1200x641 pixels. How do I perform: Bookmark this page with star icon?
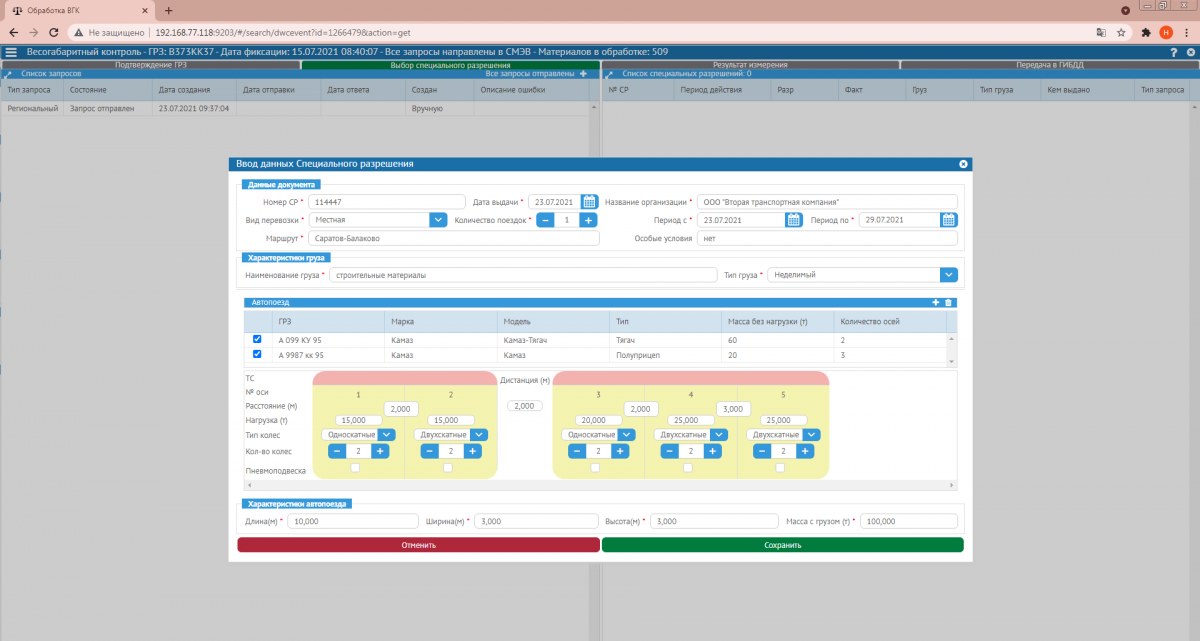1121,32
